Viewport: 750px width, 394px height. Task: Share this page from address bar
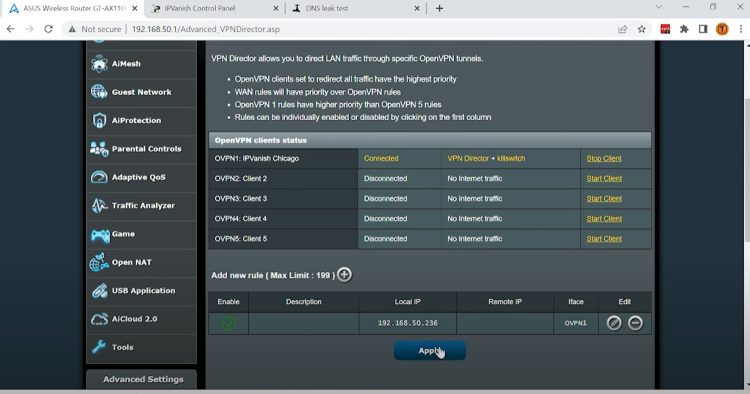pos(622,29)
